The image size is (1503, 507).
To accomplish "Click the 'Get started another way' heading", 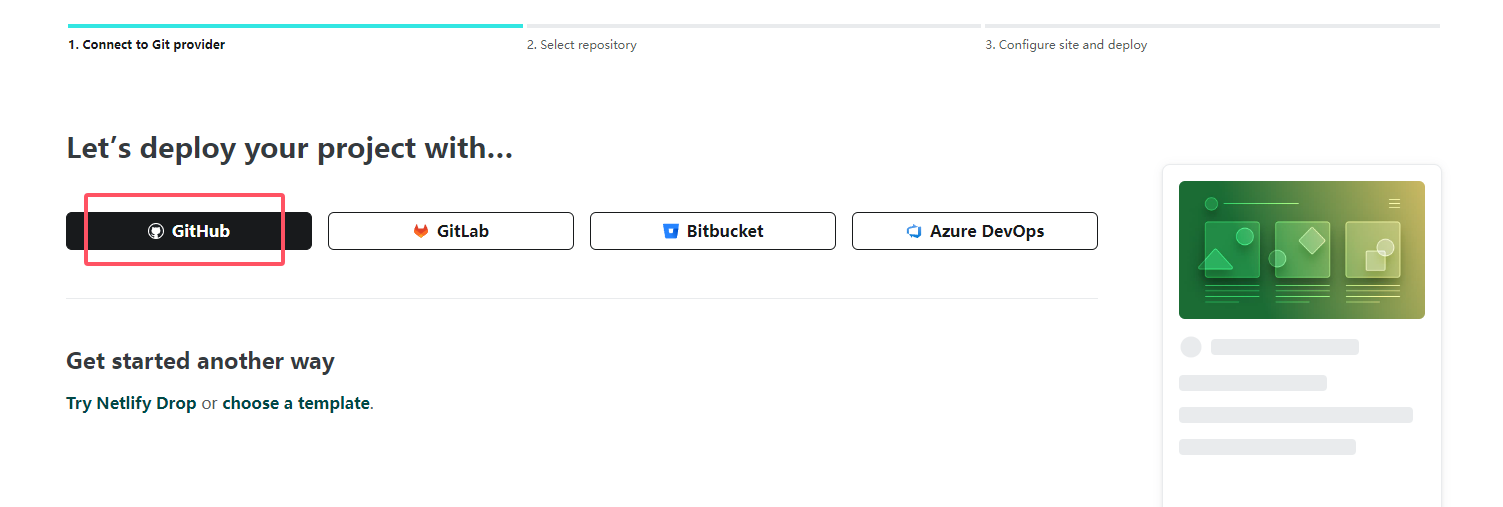I will click(200, 361).
